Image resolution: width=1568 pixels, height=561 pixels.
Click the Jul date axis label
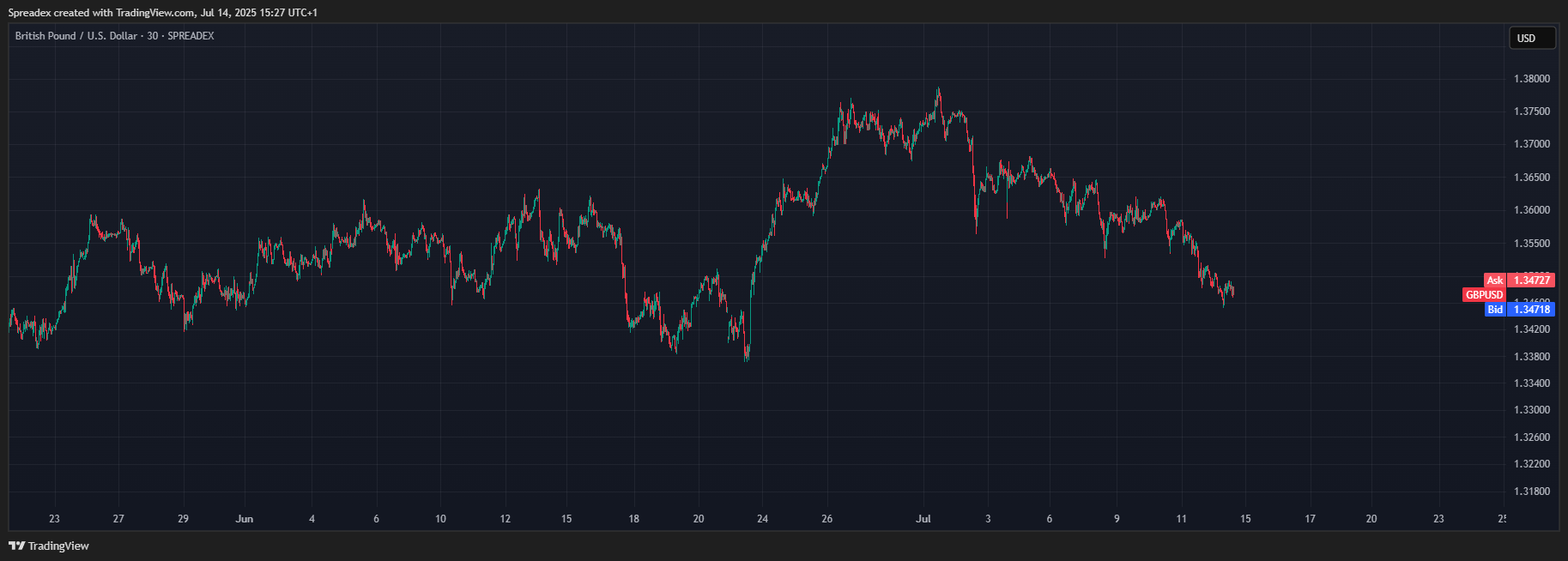tap(923, 519)
